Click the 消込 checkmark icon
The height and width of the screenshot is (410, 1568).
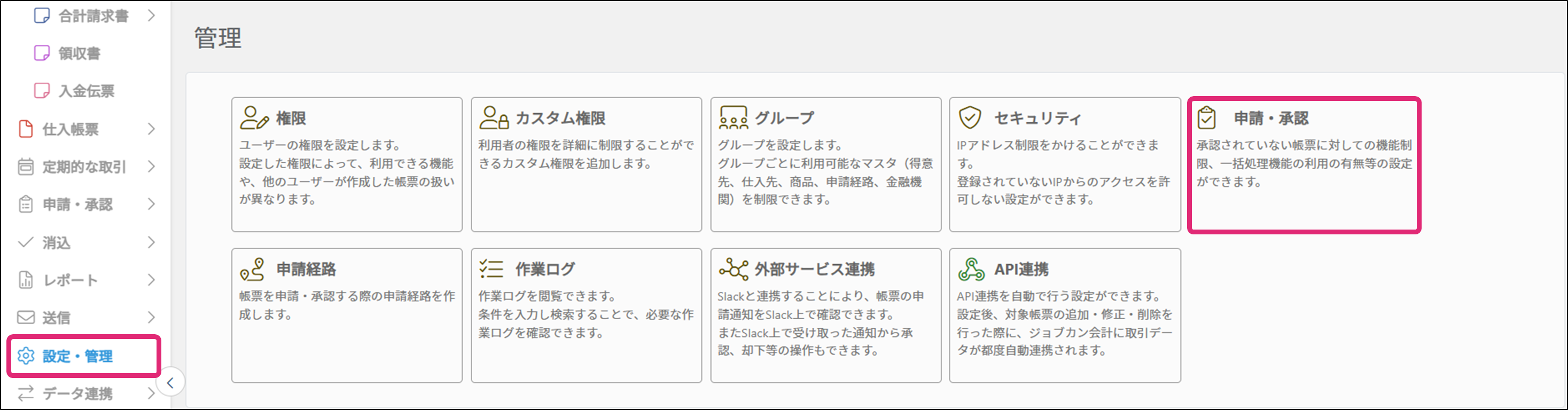tap(26, 242)
